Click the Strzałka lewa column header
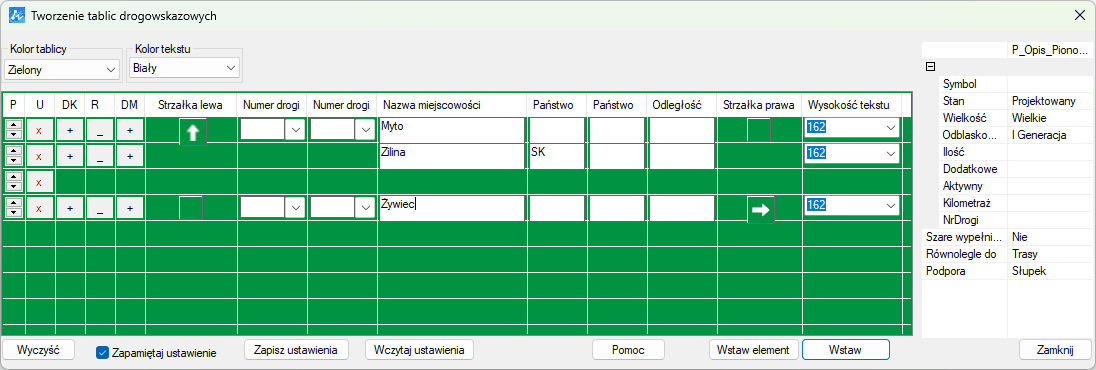The height and width of the screenshot is (370, 1096). [190, 105]
